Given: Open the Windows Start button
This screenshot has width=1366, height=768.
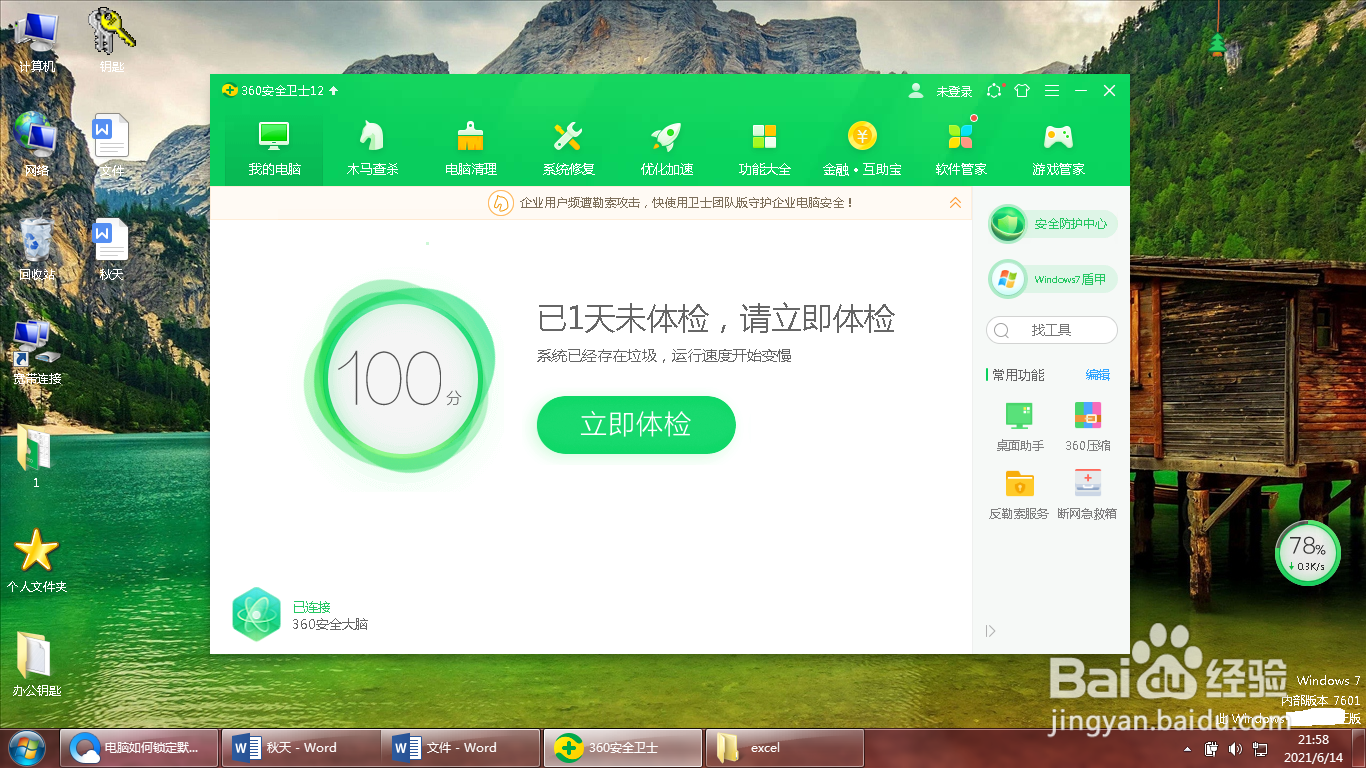Looking at the screenshot, I should [25, 747].
